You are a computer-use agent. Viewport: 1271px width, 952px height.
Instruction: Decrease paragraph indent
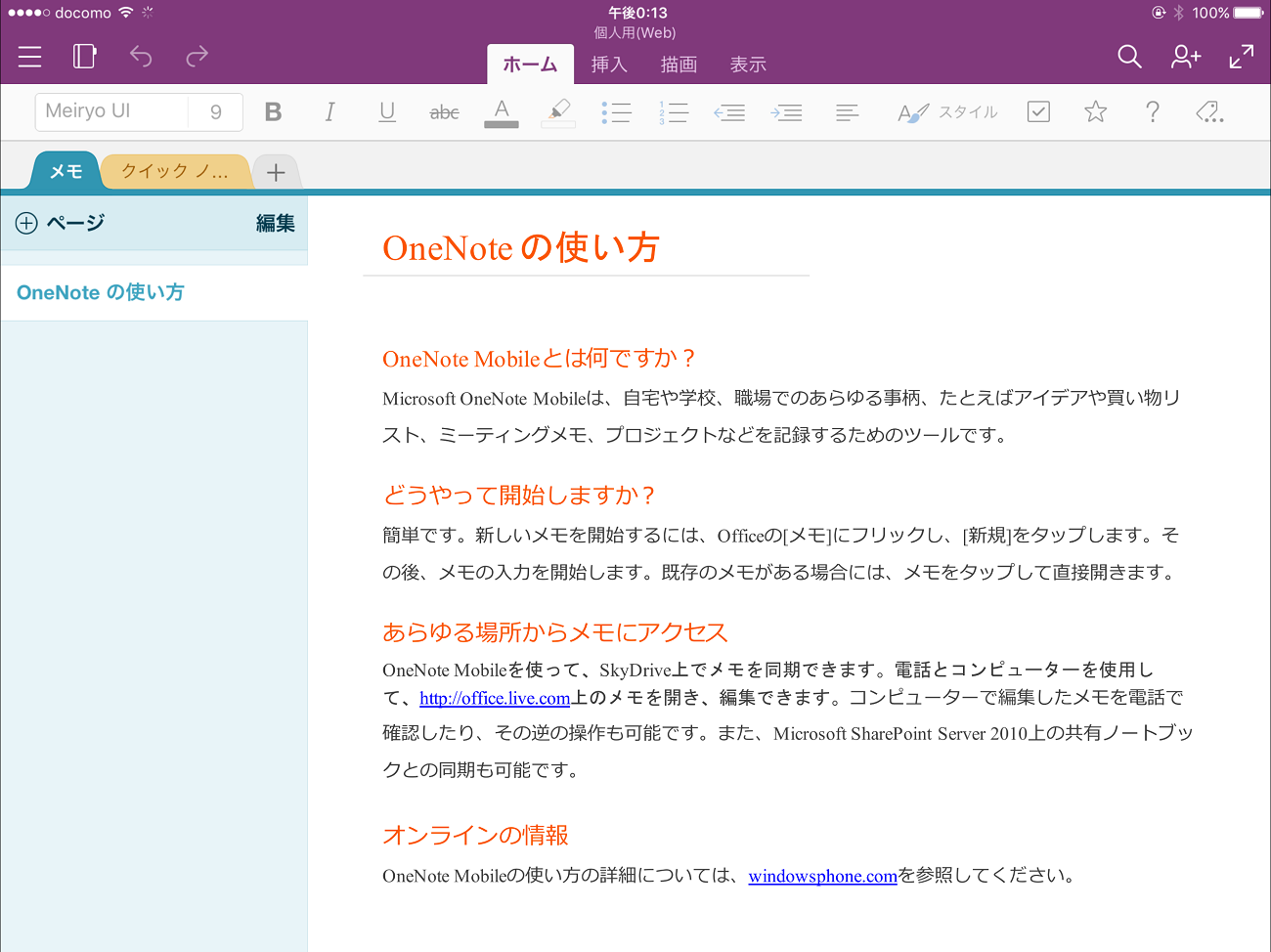click(729, 112)
